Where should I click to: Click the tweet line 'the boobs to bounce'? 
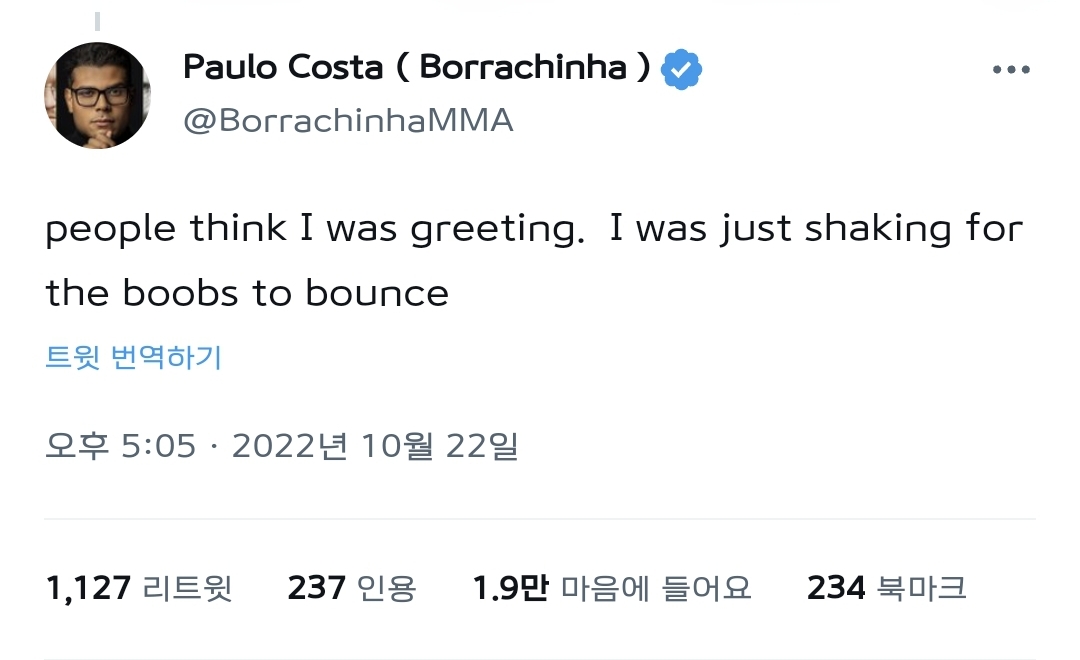click(247, 293)
